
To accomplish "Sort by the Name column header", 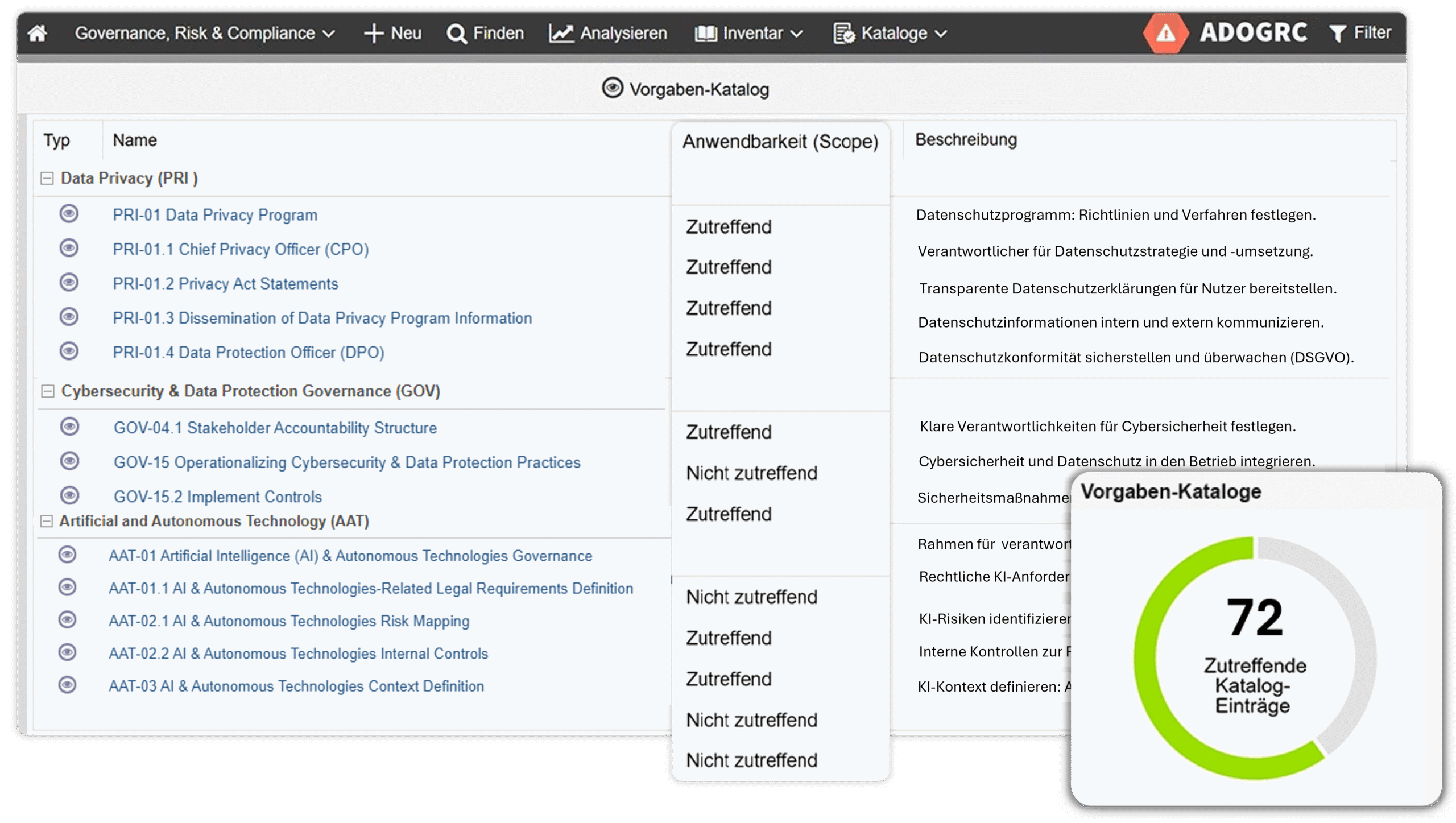I will pyautogui.click(x=135, y=140).
